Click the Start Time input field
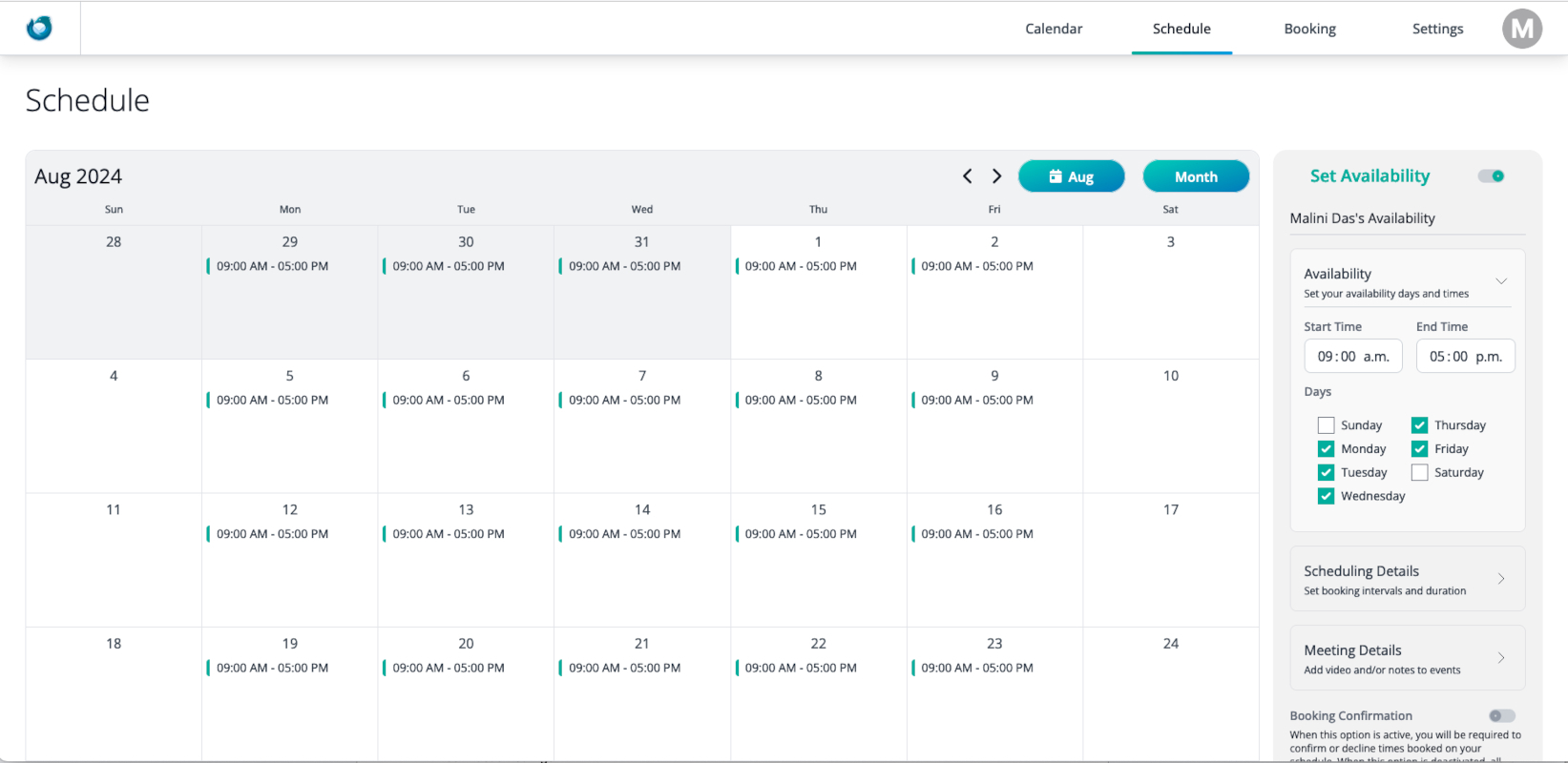 click(x=1352, y=357)
